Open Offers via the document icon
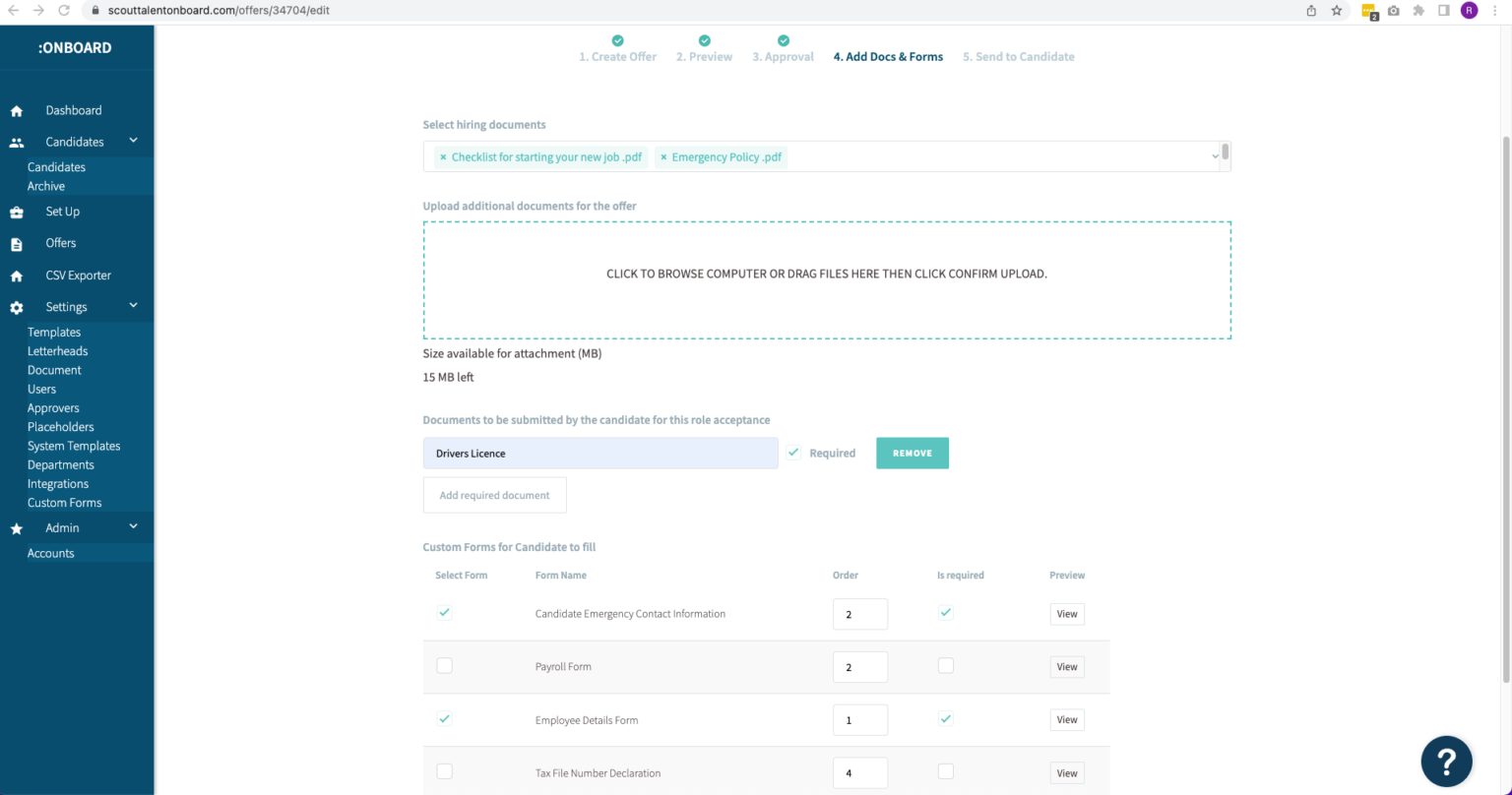The width and height of the screenshot is (1512, 795). point(15,243)
